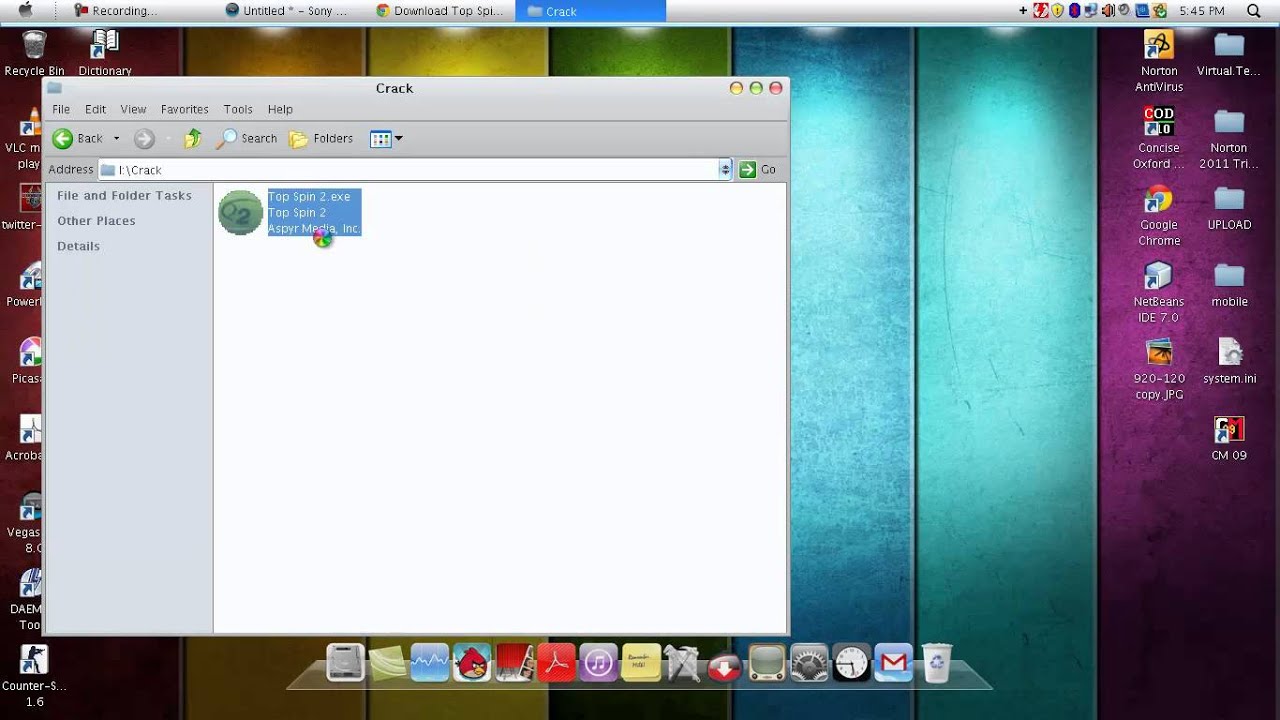Viewport: 1280px width, 720px height.
Task: Click the Go button
Action: coord(758,169)
